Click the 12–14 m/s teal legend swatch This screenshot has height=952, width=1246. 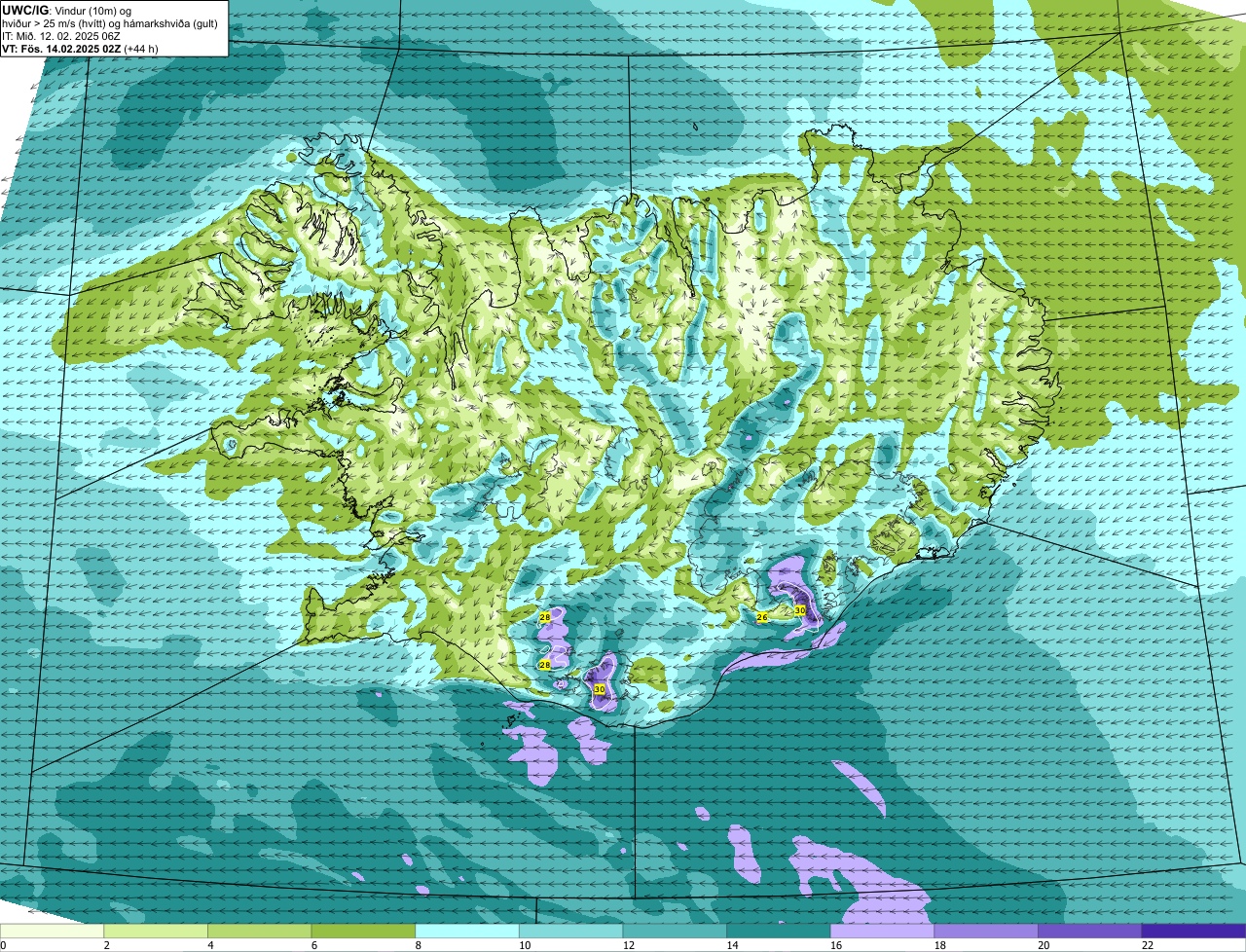pos(675,932)
